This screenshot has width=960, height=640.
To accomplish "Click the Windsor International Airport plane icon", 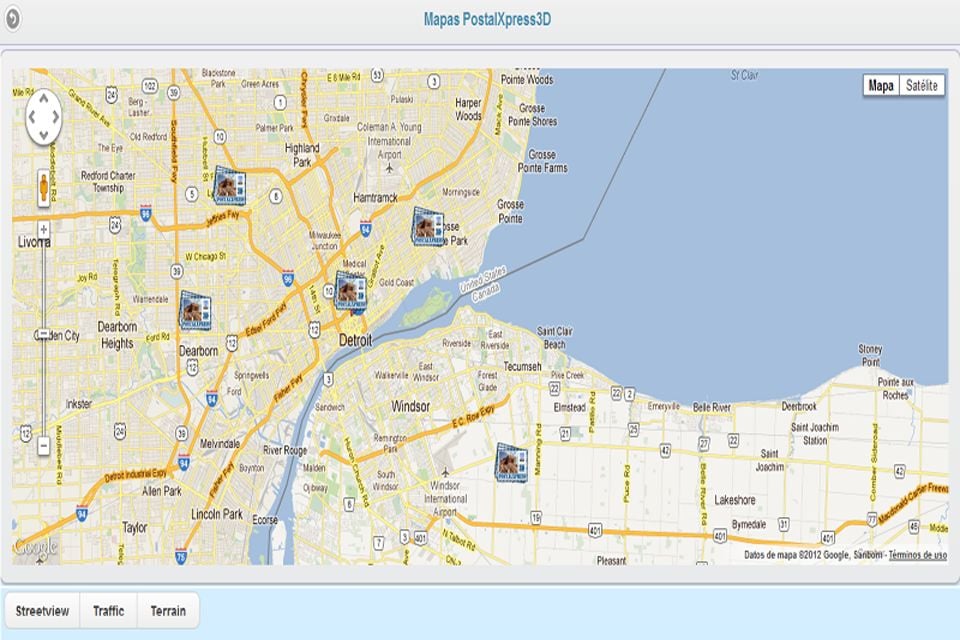I will pyautogui.click(x=446, y=472).
